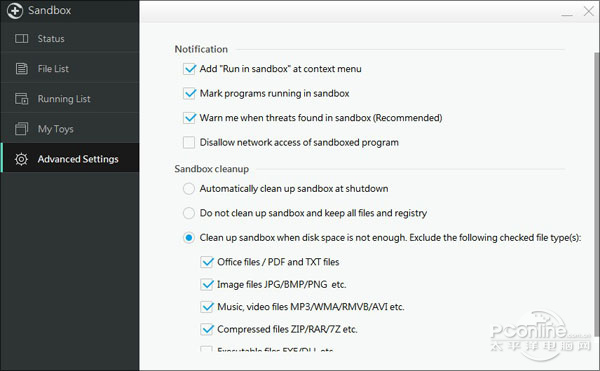Select Clean up when disk space not enough
The height and width of the screenshot is (371, 600).
pyautogui.click(x=189, y=238)
